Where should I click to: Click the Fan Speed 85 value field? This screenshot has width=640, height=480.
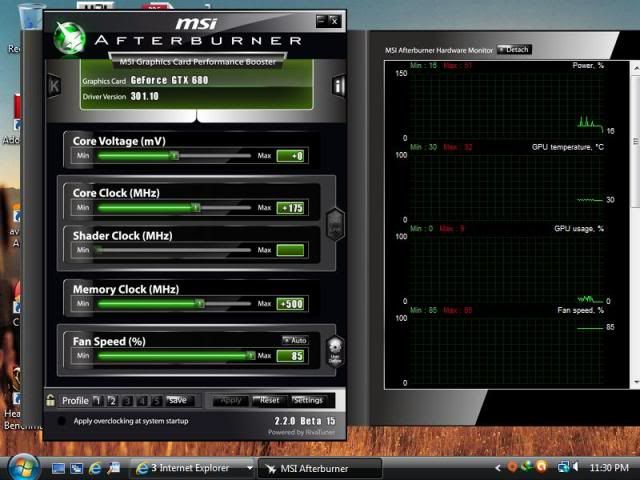[x=290, y=356]
